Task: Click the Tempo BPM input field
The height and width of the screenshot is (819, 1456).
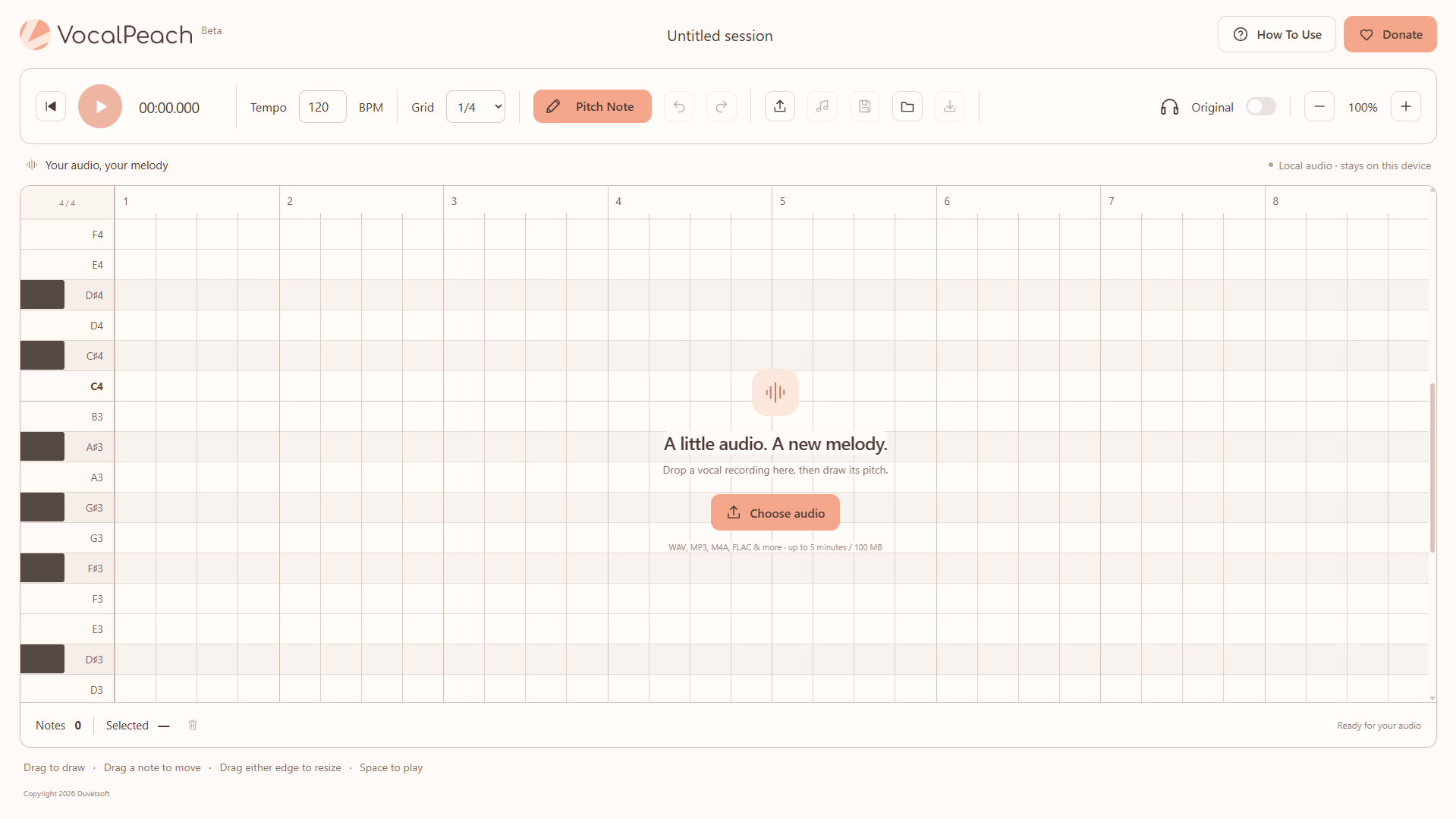Action: point(322,107)
